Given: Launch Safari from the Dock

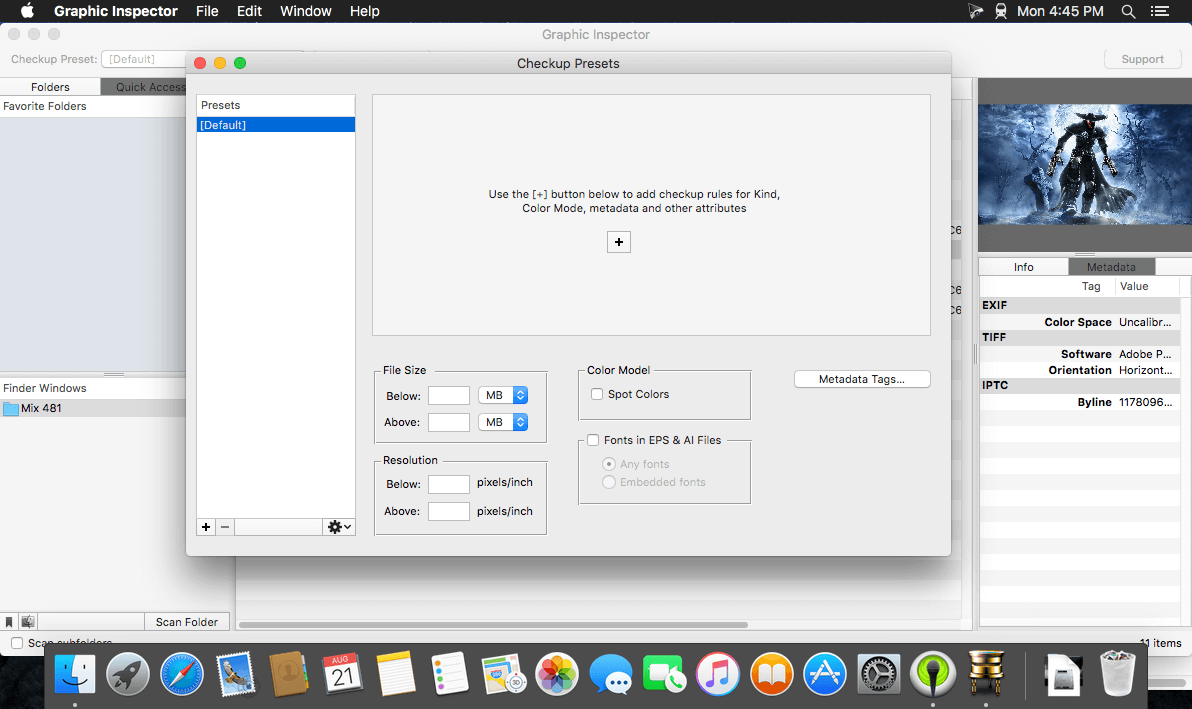Looking at the screenshot, I should 182,675.
